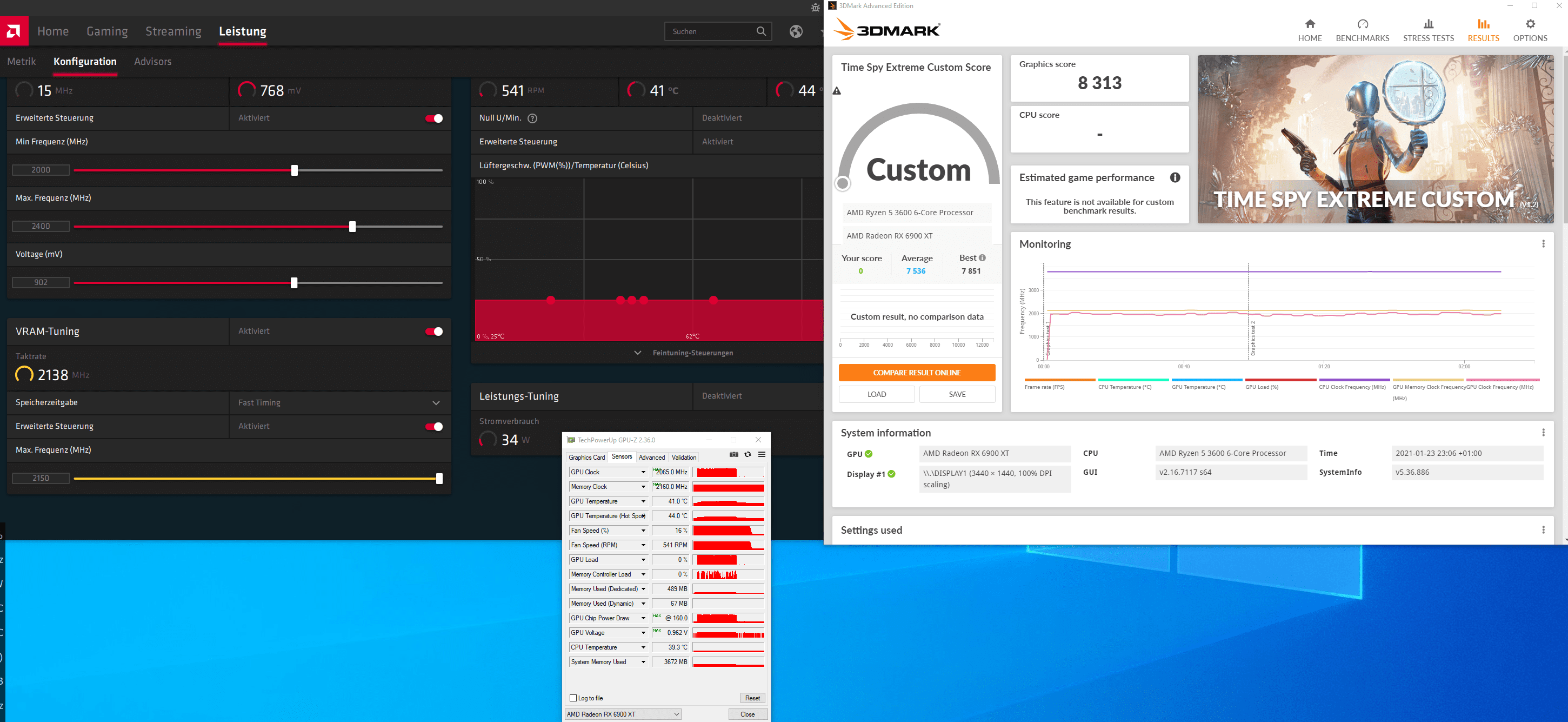Toggle the VRAM-Tuning switch
Image resolution: width=1568 pixels, height=722 pixels.
[434, 332]
